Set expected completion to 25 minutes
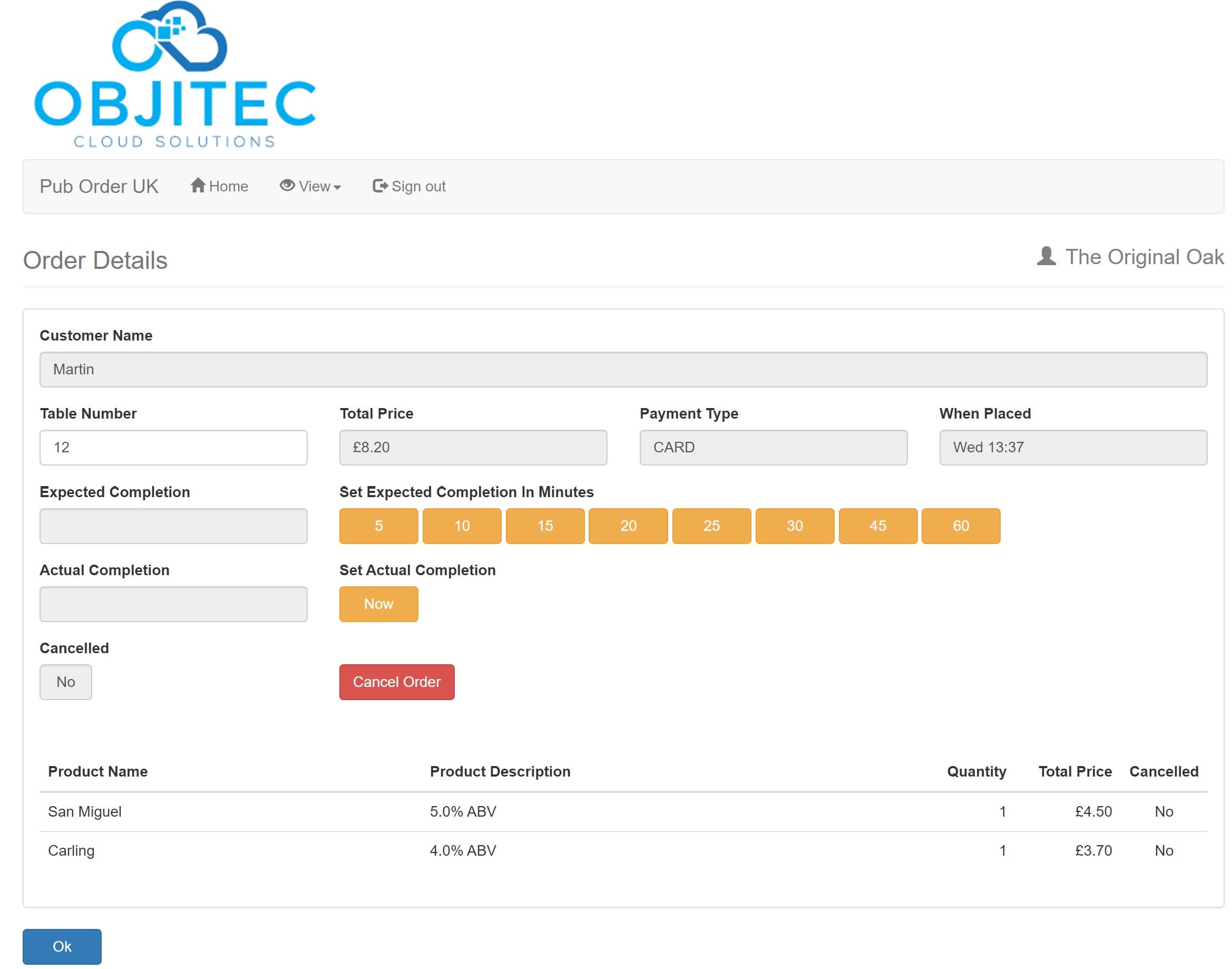 712,527
